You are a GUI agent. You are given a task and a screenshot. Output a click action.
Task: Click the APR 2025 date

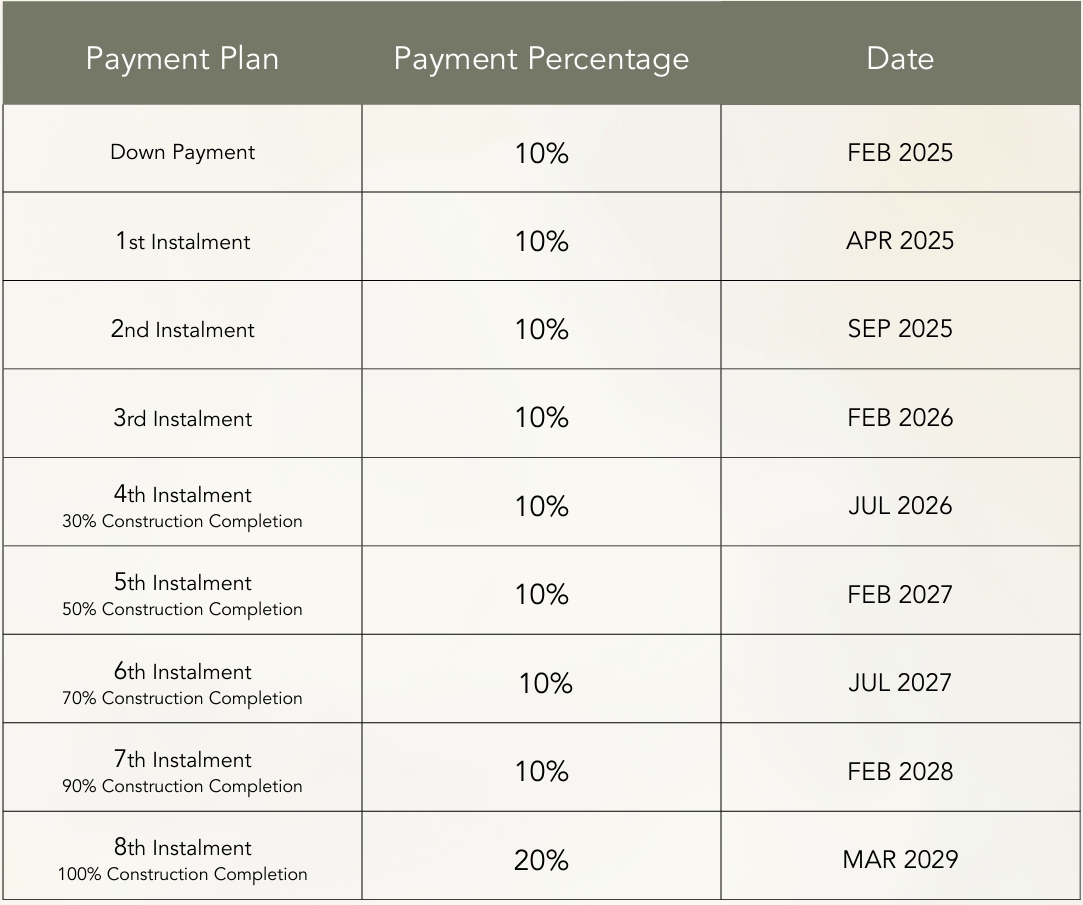900,241
